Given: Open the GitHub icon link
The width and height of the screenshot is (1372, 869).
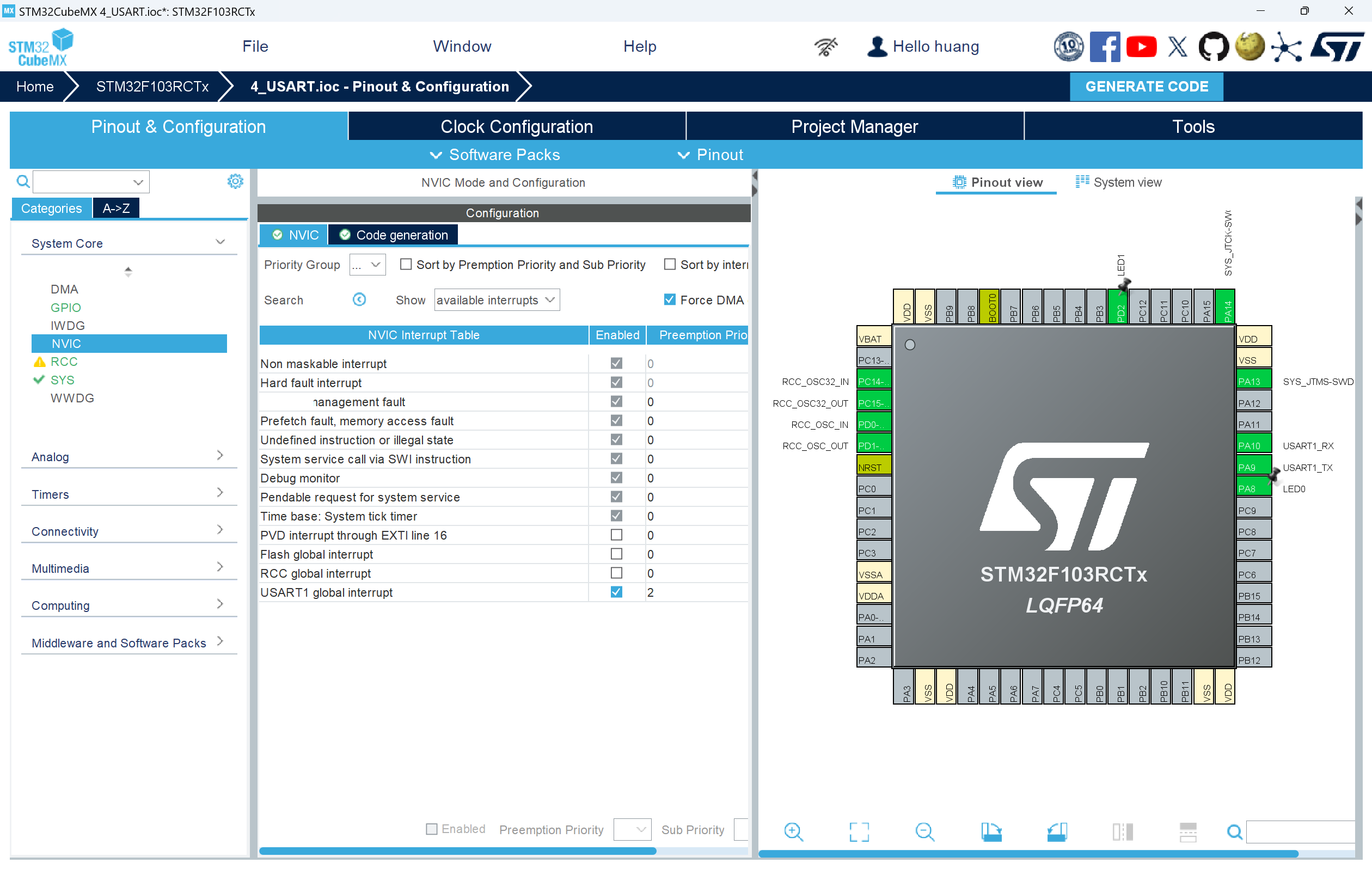Looking at the screenshot, I should point(1213,47).
